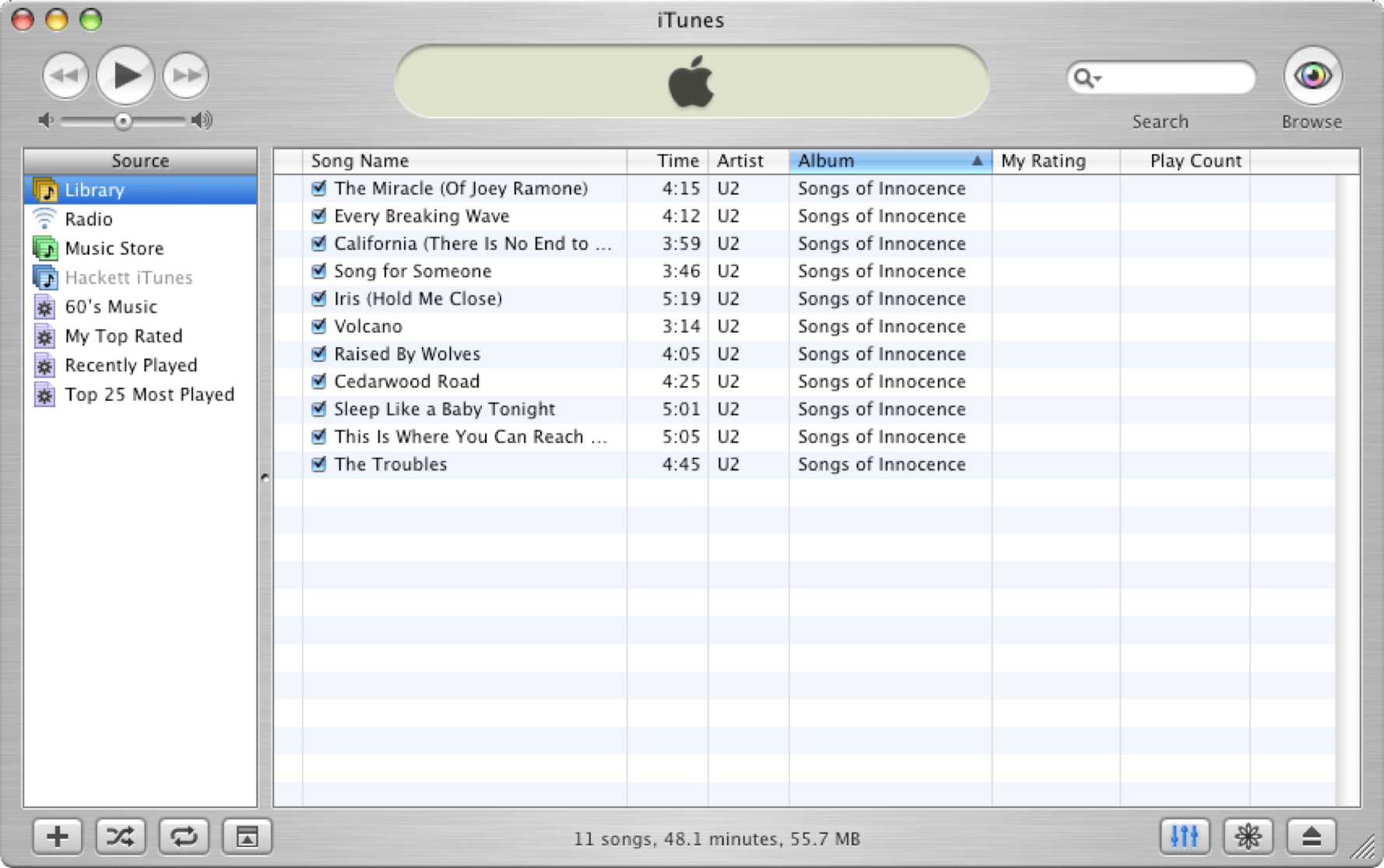Select Sleep Like a Baby Tonight row

[x=805, y=409]
